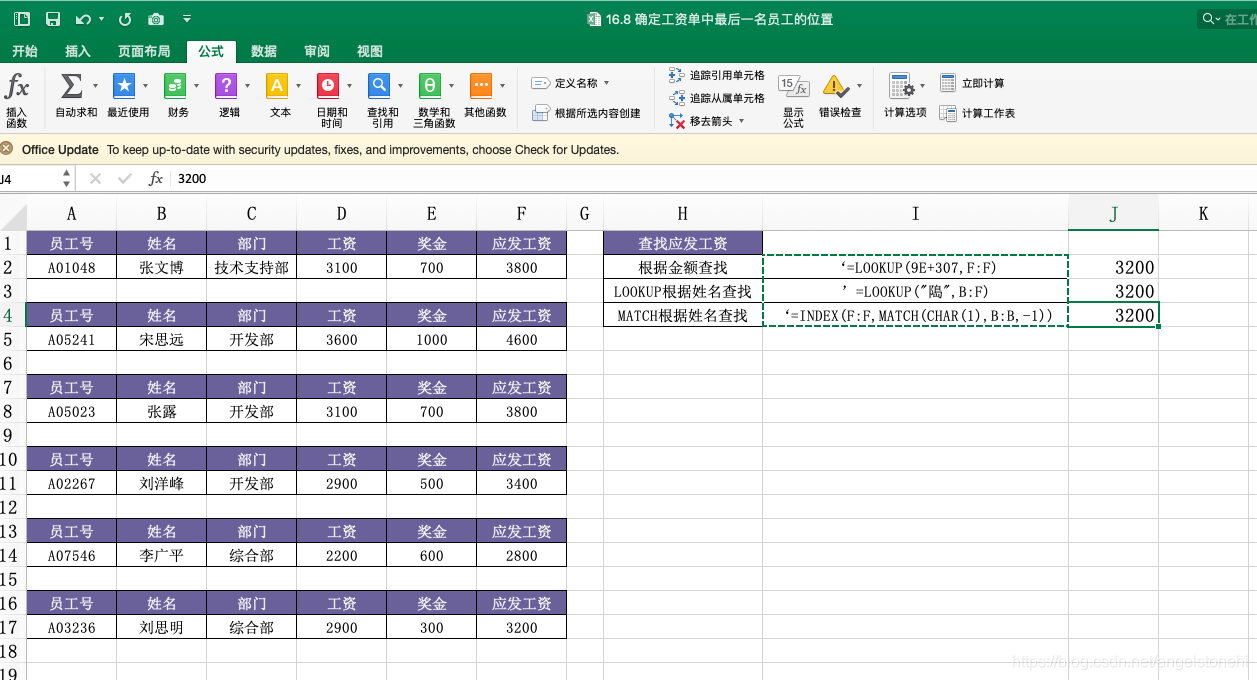This screenshot has width=1257, height=680.
Task: Click 立即计算 Calculate Now button
Action: tap(972, 83)
